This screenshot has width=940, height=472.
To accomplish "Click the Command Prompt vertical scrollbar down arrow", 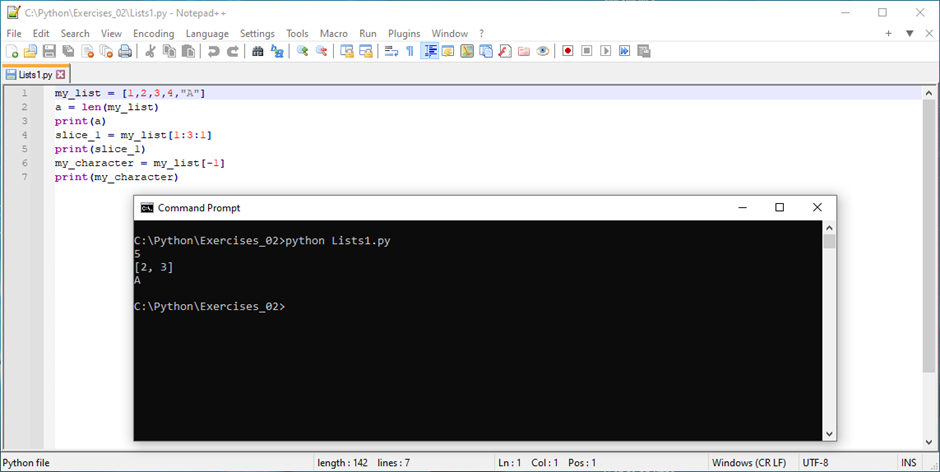I will click(829, 433).
